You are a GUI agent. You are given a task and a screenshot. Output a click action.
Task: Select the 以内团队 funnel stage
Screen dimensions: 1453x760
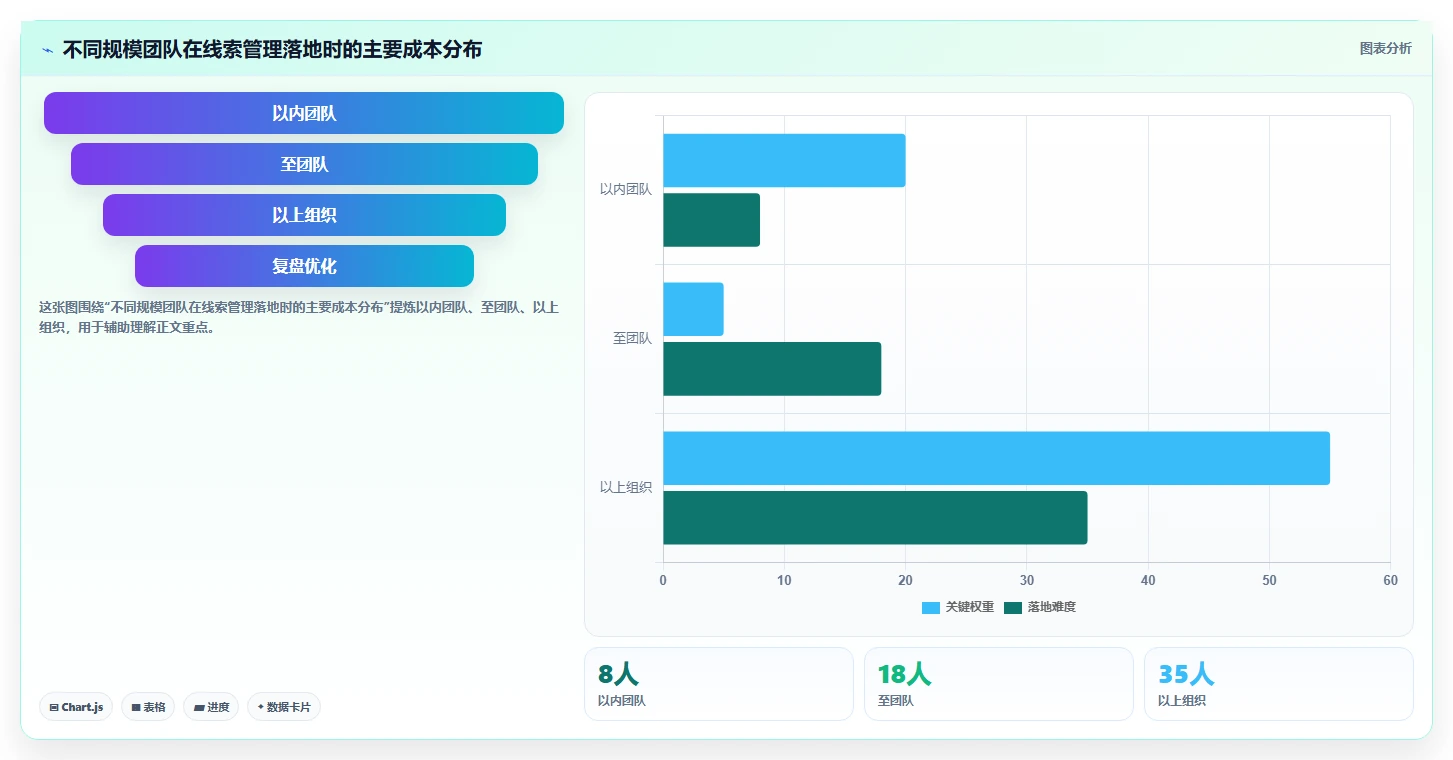pyautogui.click(x=304, y=113)
